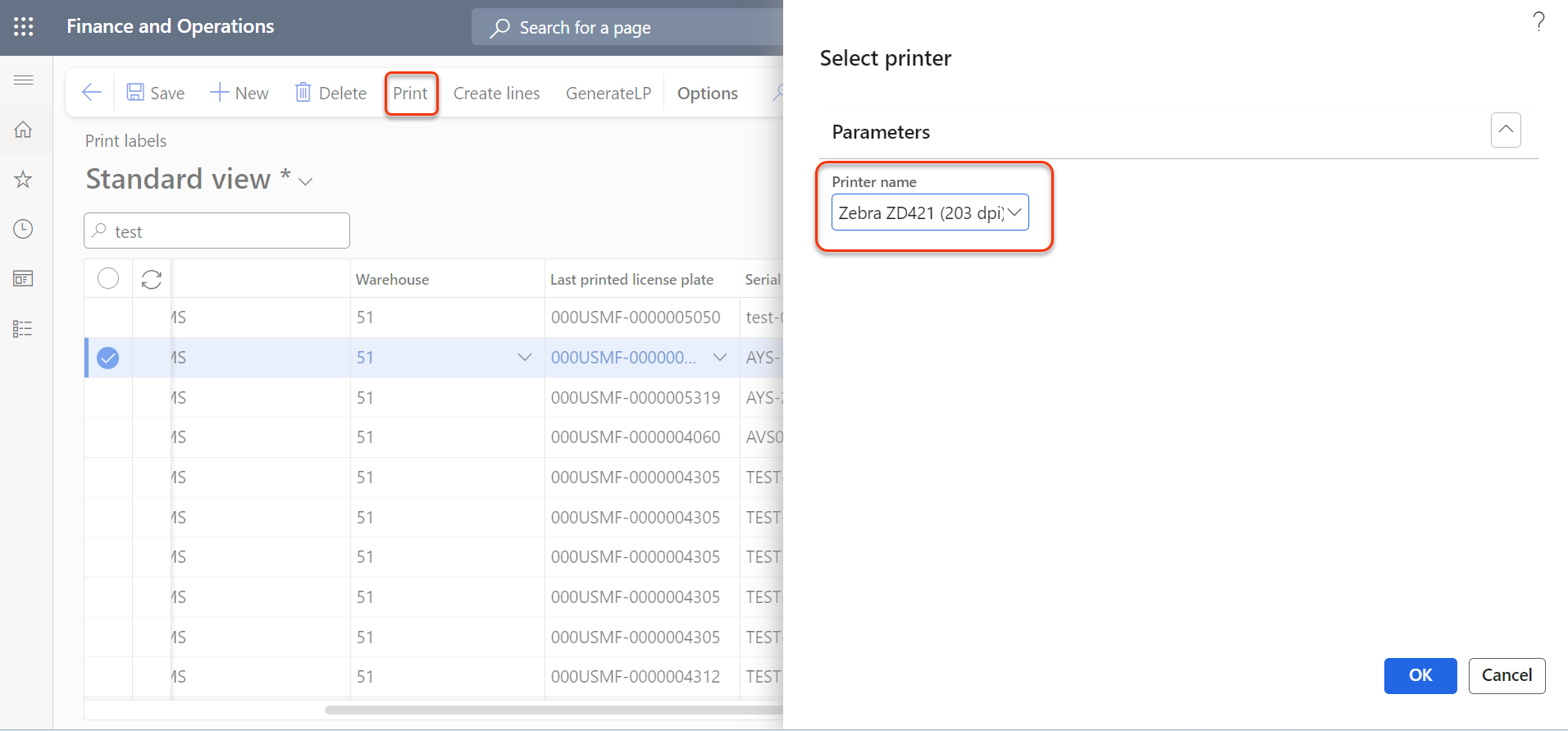Image resolution: width=1568 pixels, height=731 pixels.
Task: Open Recent clock icon in sidebar
Action: (x=24, y=229)
